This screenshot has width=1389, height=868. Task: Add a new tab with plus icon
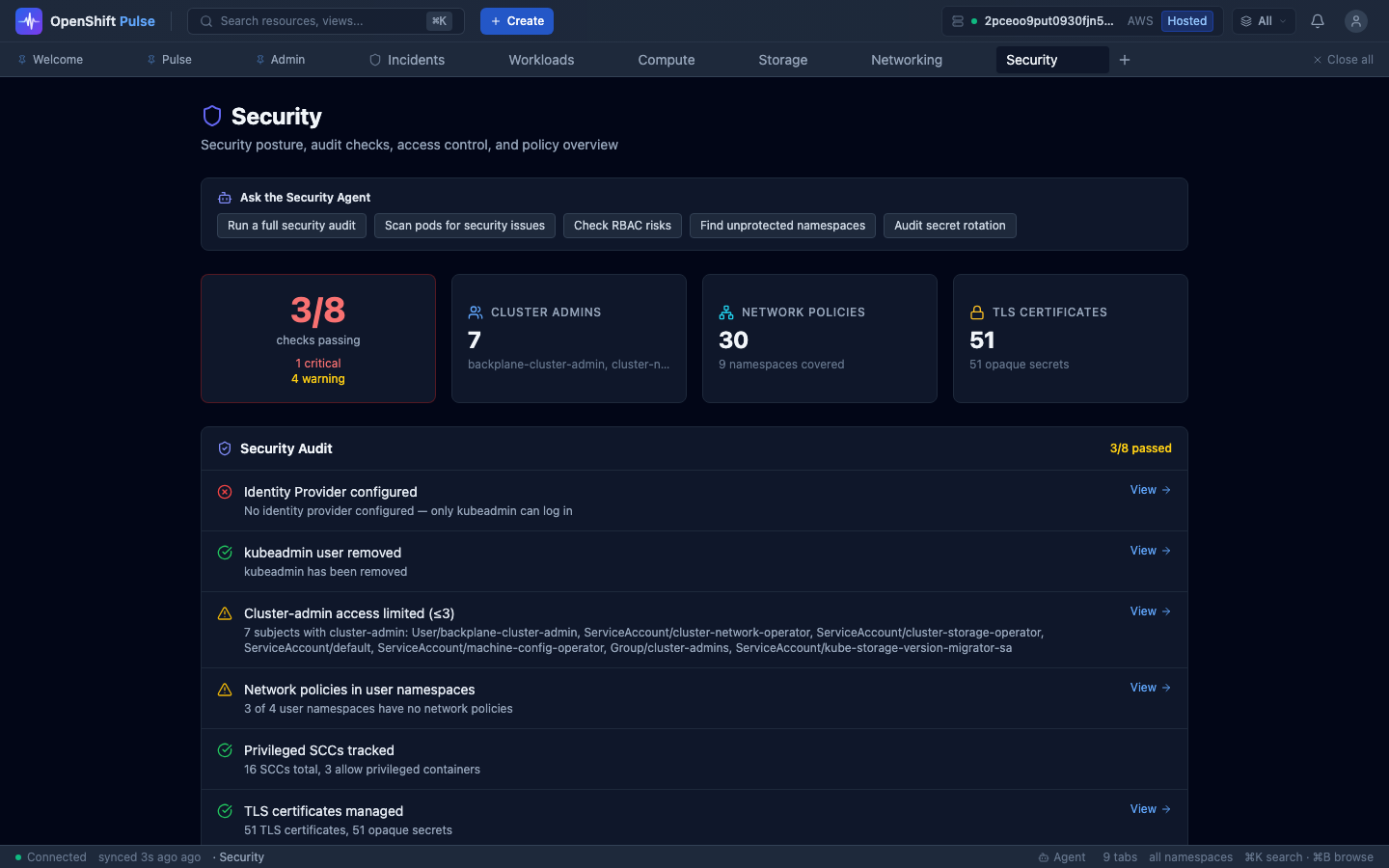point(1124,60)
